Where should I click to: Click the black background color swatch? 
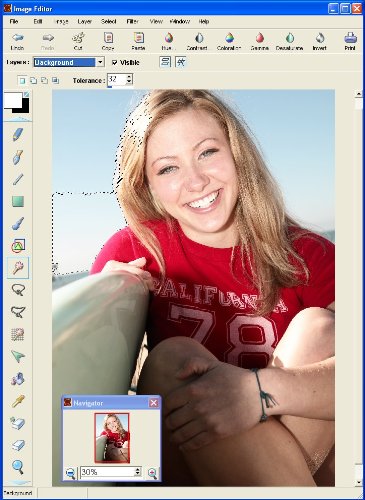tap(25, 109)
